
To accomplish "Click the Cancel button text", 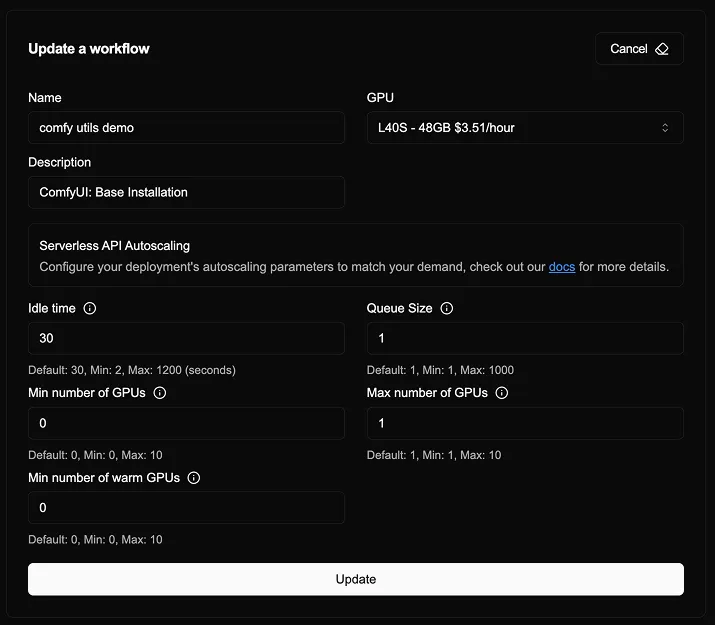I will coord(628,49).
